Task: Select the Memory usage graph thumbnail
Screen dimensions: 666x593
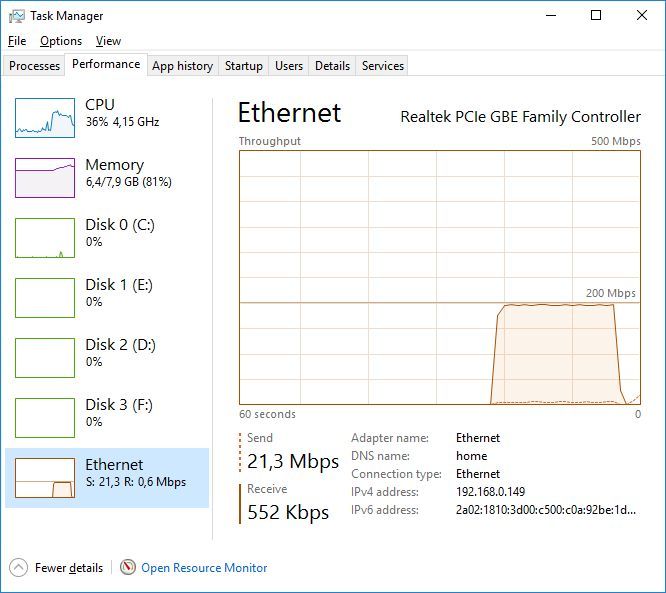Action: click(x=45, y=178)
